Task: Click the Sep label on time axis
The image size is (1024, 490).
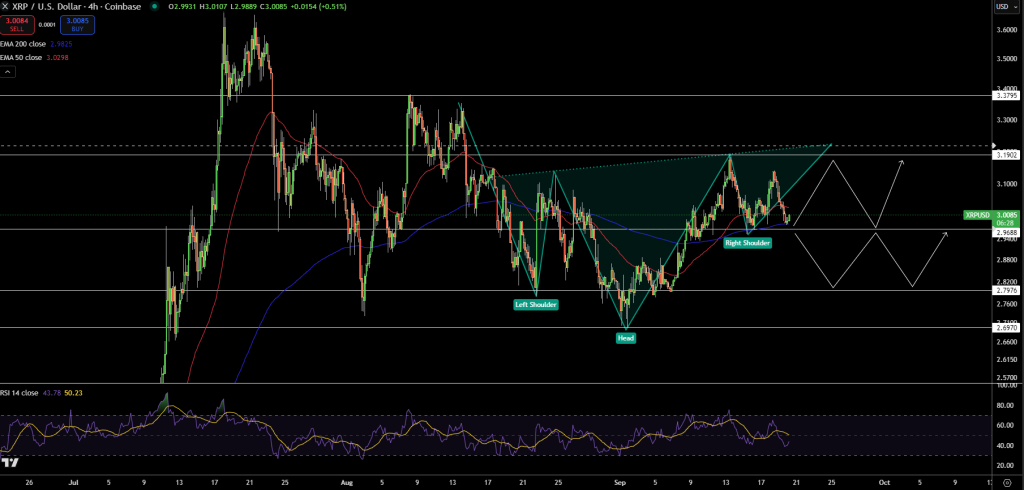Action: pyautogui.click(x=621, y=482)
